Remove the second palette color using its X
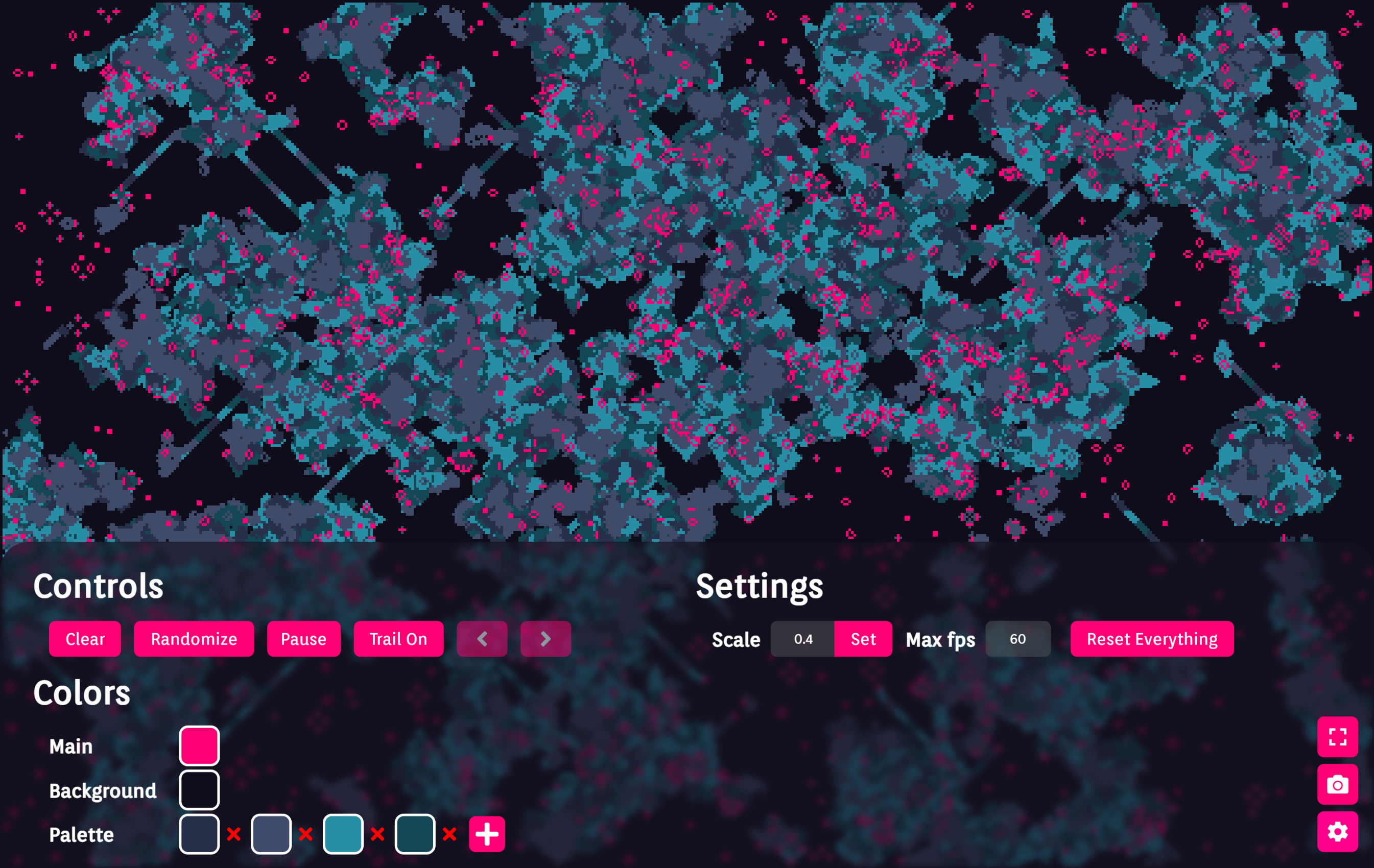The width and height of the screenshot is (1374, 868). (306, 834)
